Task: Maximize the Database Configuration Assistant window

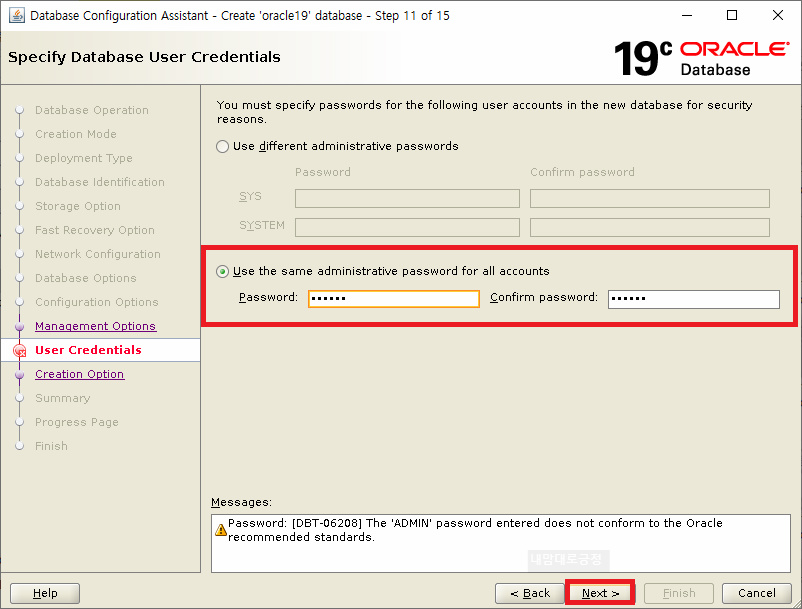Action: (732, 15)
